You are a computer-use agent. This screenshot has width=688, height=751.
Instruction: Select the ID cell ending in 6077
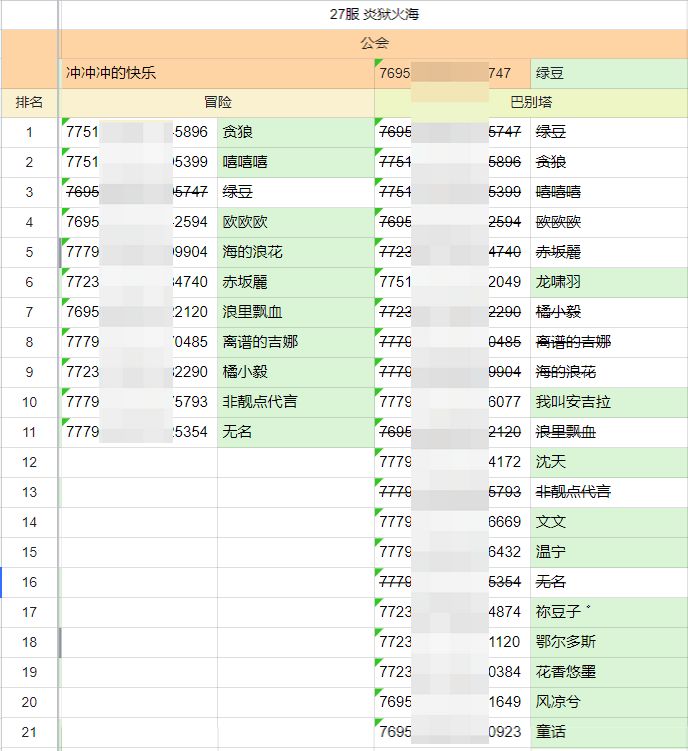452,402
